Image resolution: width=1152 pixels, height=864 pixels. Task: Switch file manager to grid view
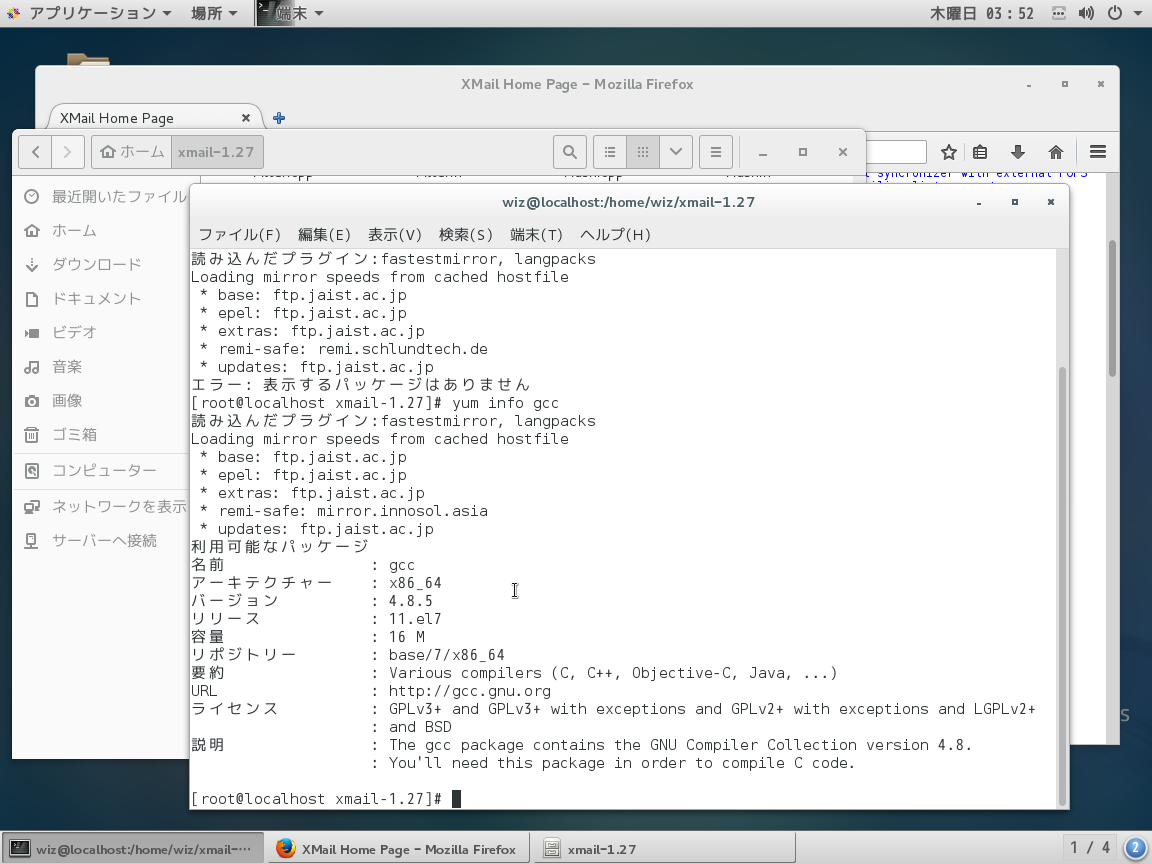pos(643,152)
